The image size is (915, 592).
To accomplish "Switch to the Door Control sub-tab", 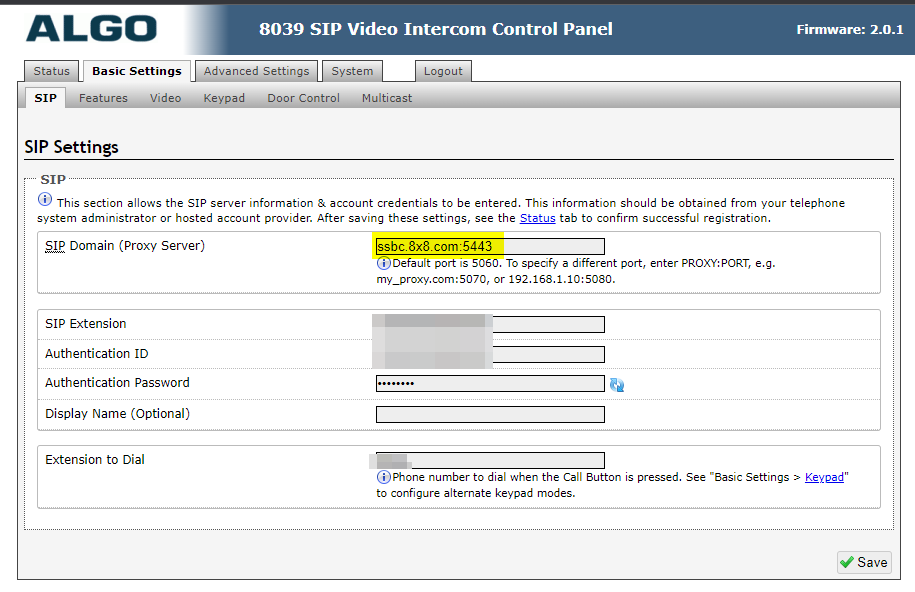I will pyautogui.click(x=303, y=98).
